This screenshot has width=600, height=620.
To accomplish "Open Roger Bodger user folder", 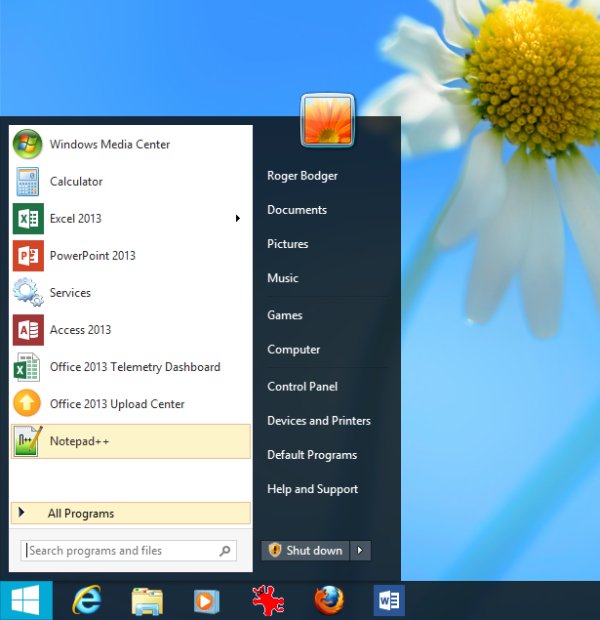I will point(303,176).
